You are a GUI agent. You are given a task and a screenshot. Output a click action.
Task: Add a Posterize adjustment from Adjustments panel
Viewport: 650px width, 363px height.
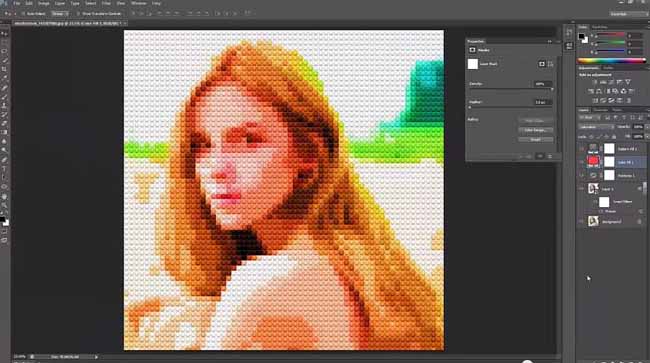tap(603, 100)
